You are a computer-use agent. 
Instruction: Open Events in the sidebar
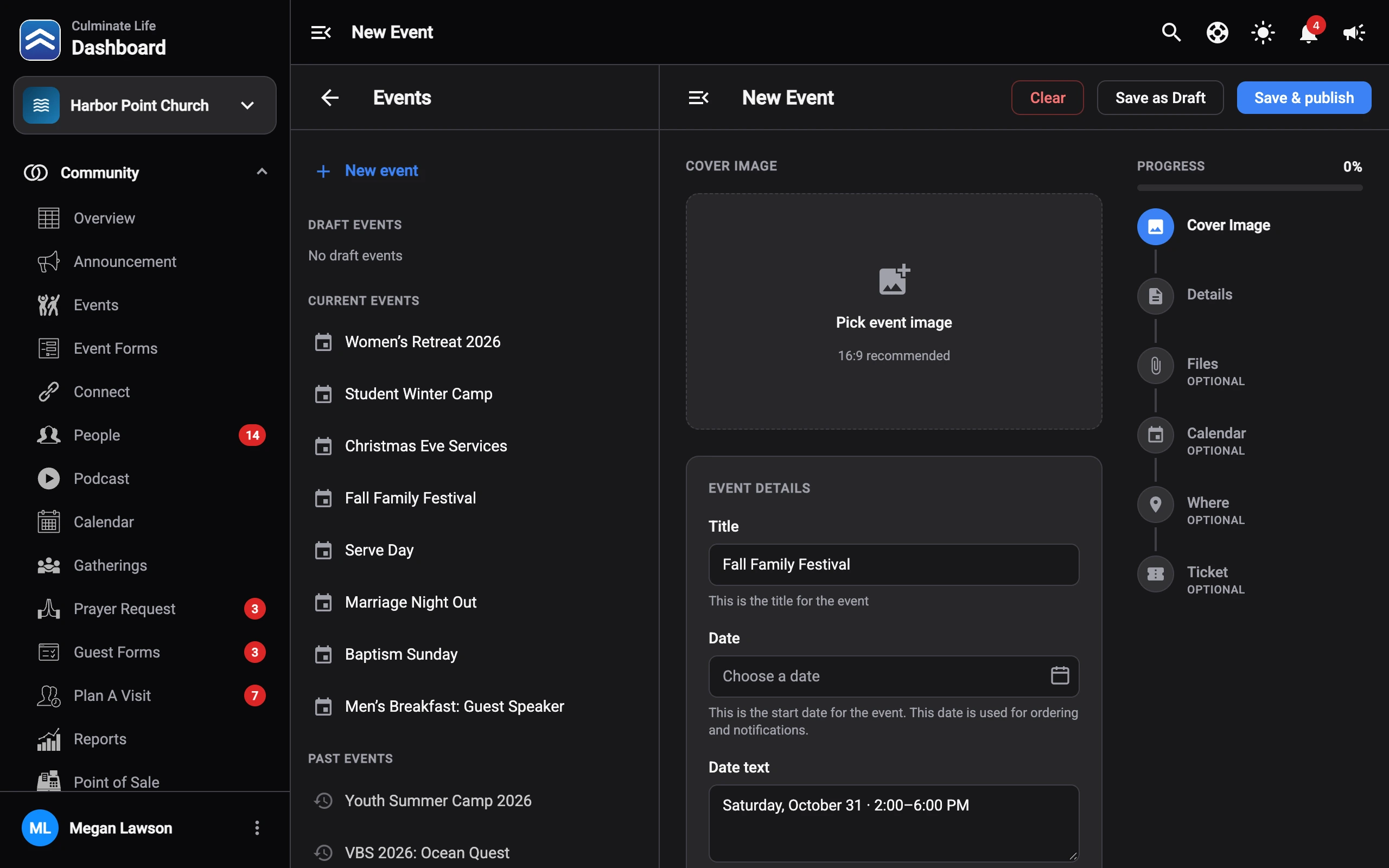[145, 305]
